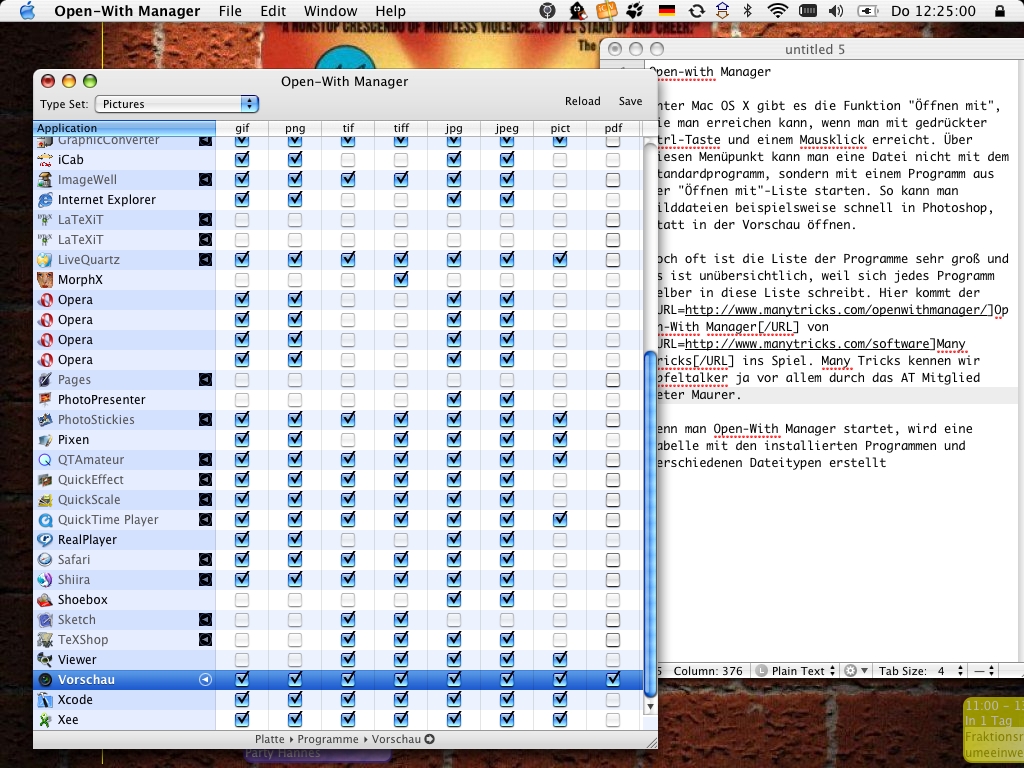1024x768 pixels.
Task: Click the Reload button
Action: point(583,101)
